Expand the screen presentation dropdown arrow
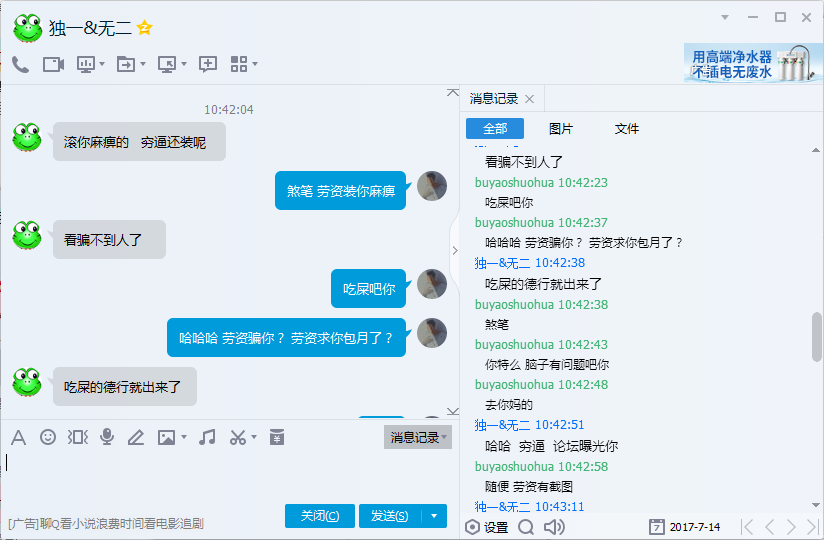Screen dimensions: 824x540 click(102, 64)
